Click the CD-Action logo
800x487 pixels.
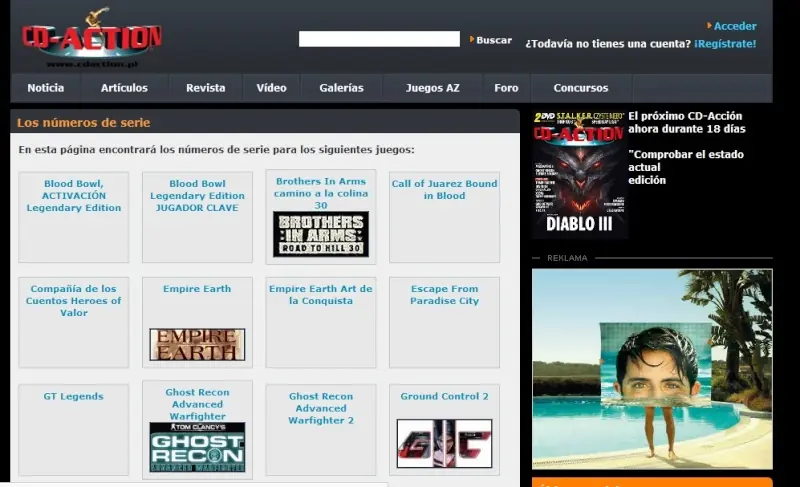pyautogui.click(x=92, y=38)
